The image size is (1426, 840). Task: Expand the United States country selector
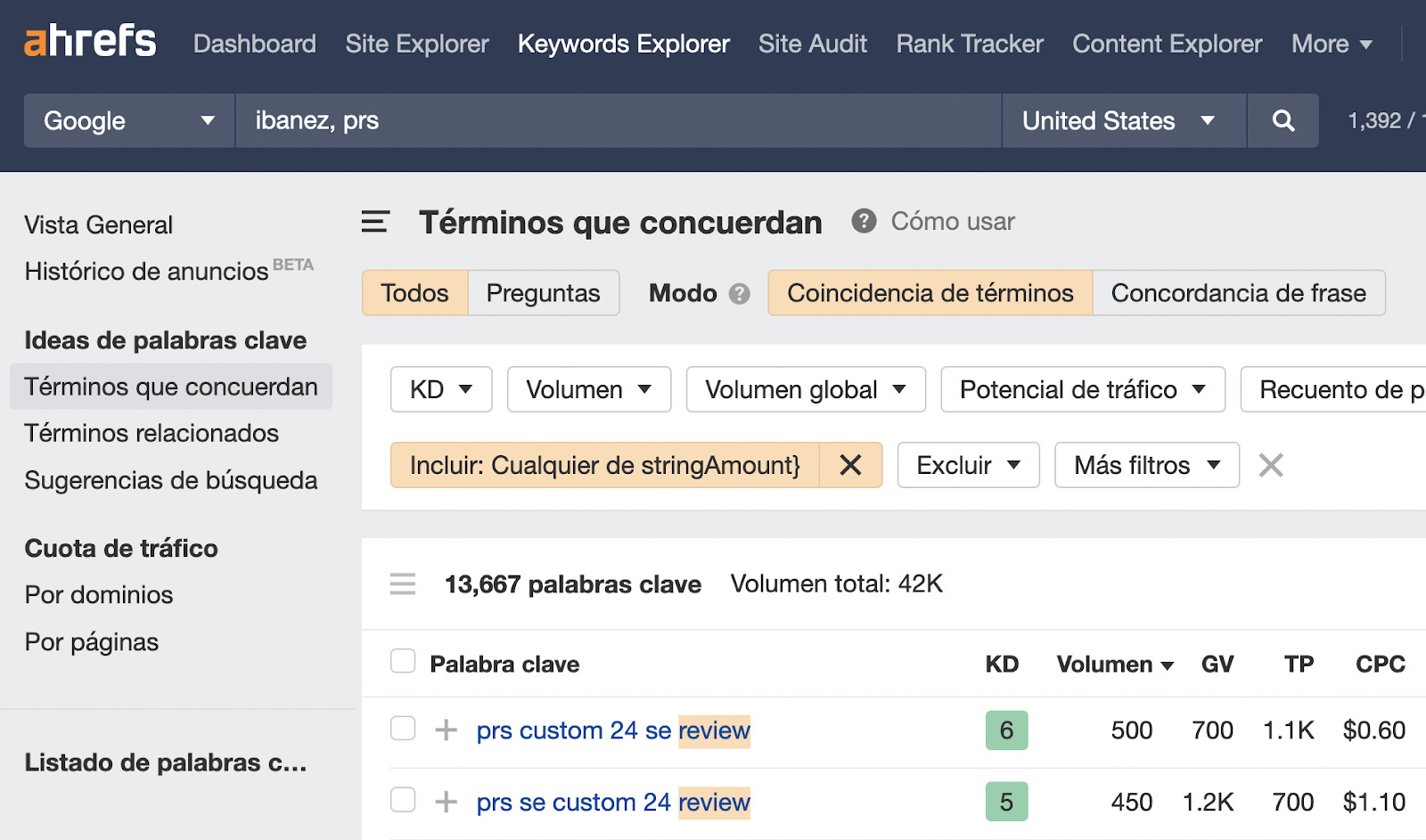click(1123, 121)
